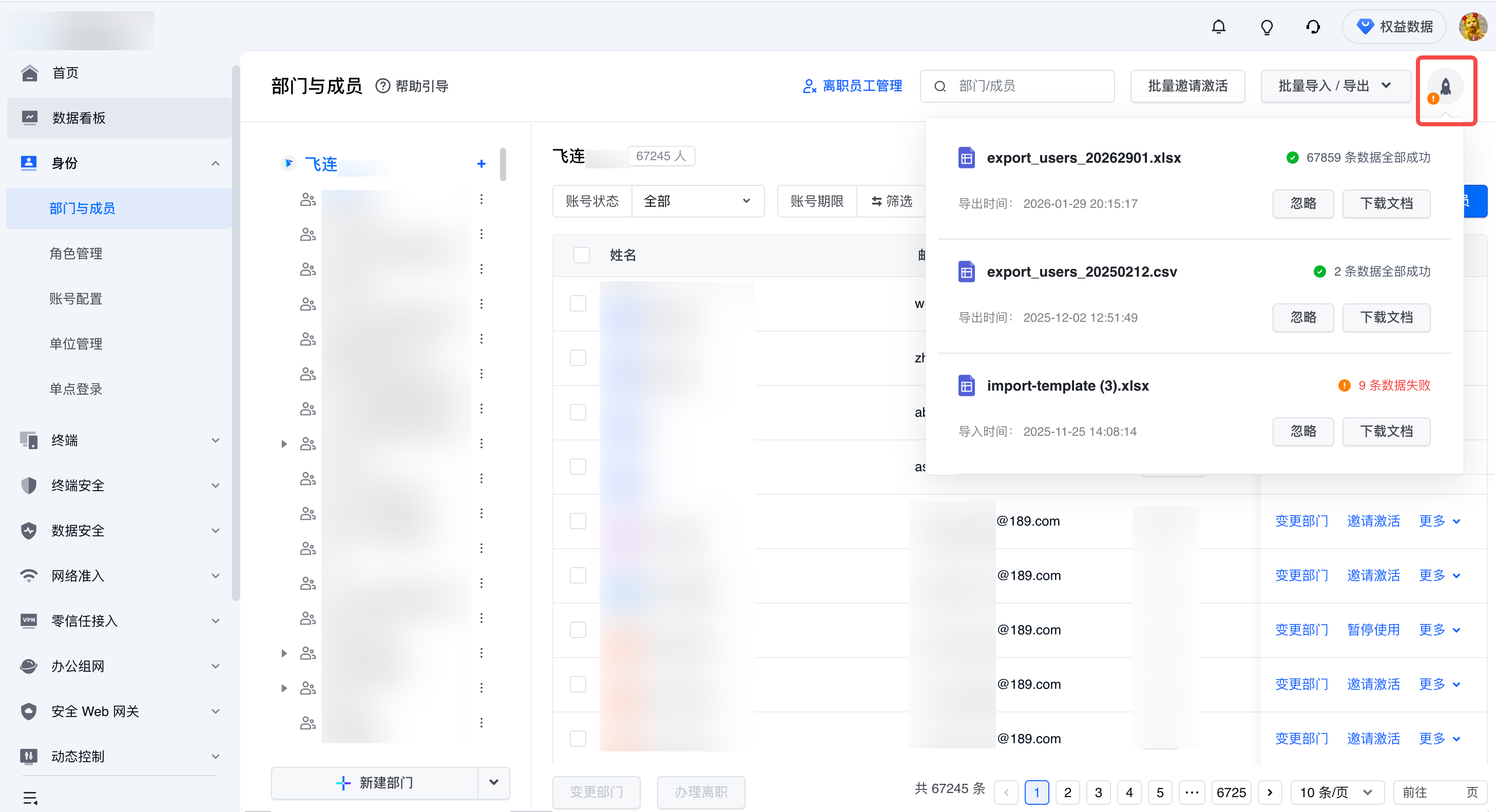Click the file icon of export_users_20262901.xlsx
1496x812 pixels.
click(x=967, y=158)
